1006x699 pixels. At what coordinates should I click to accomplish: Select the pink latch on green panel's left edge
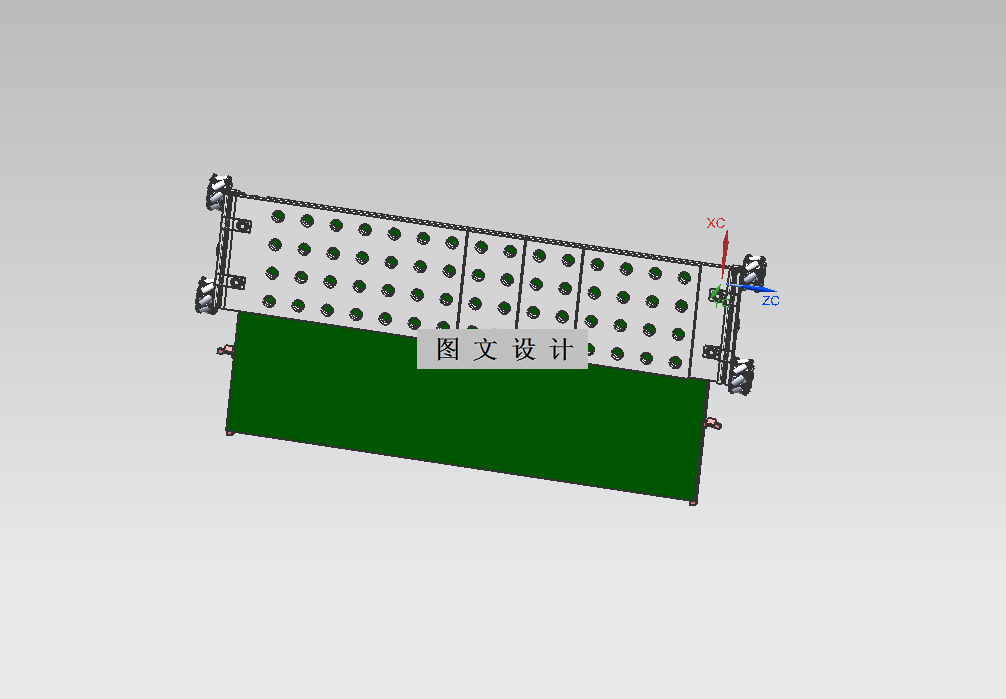coord(225,350)
